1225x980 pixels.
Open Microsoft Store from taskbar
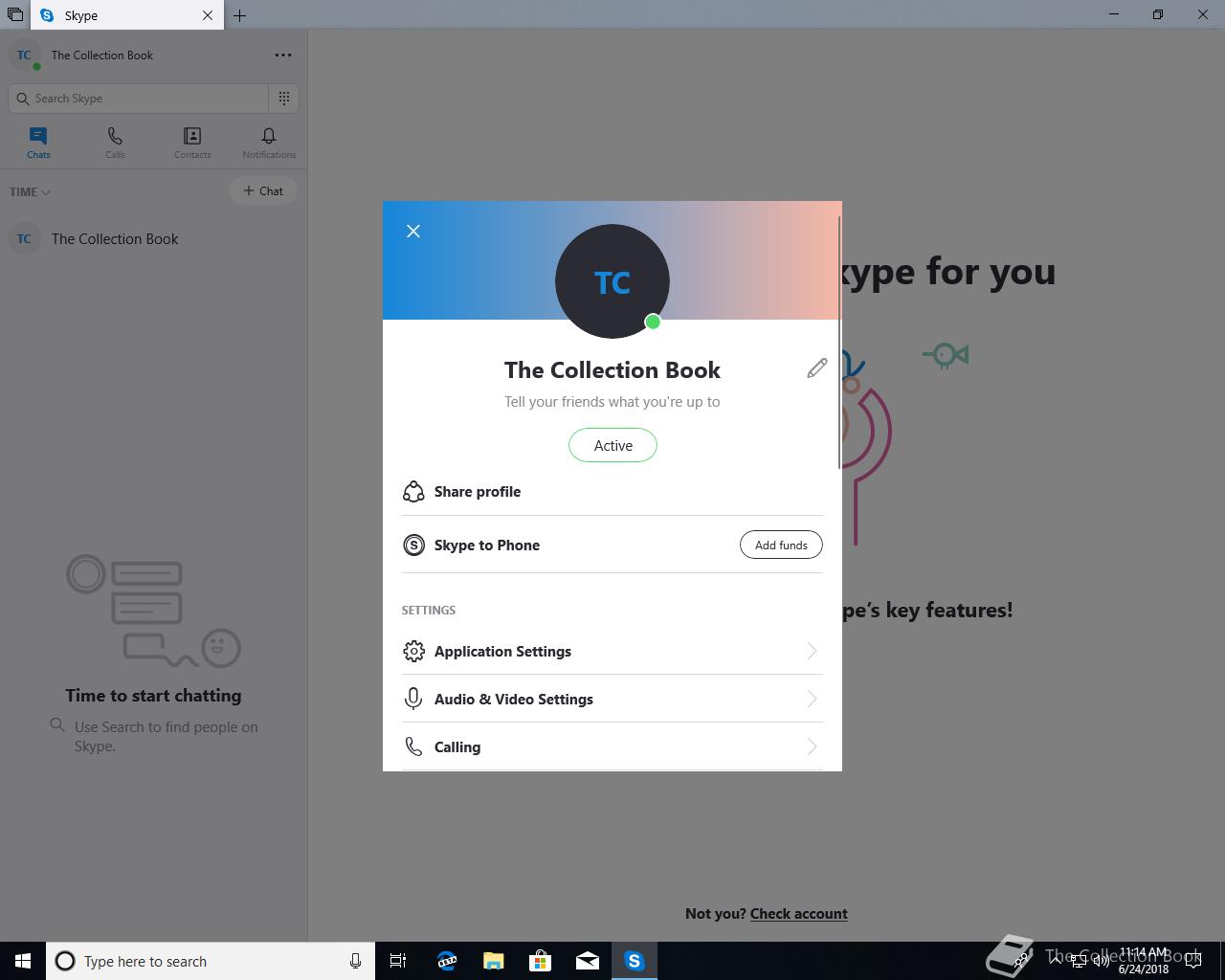click(x=540, y=961)
